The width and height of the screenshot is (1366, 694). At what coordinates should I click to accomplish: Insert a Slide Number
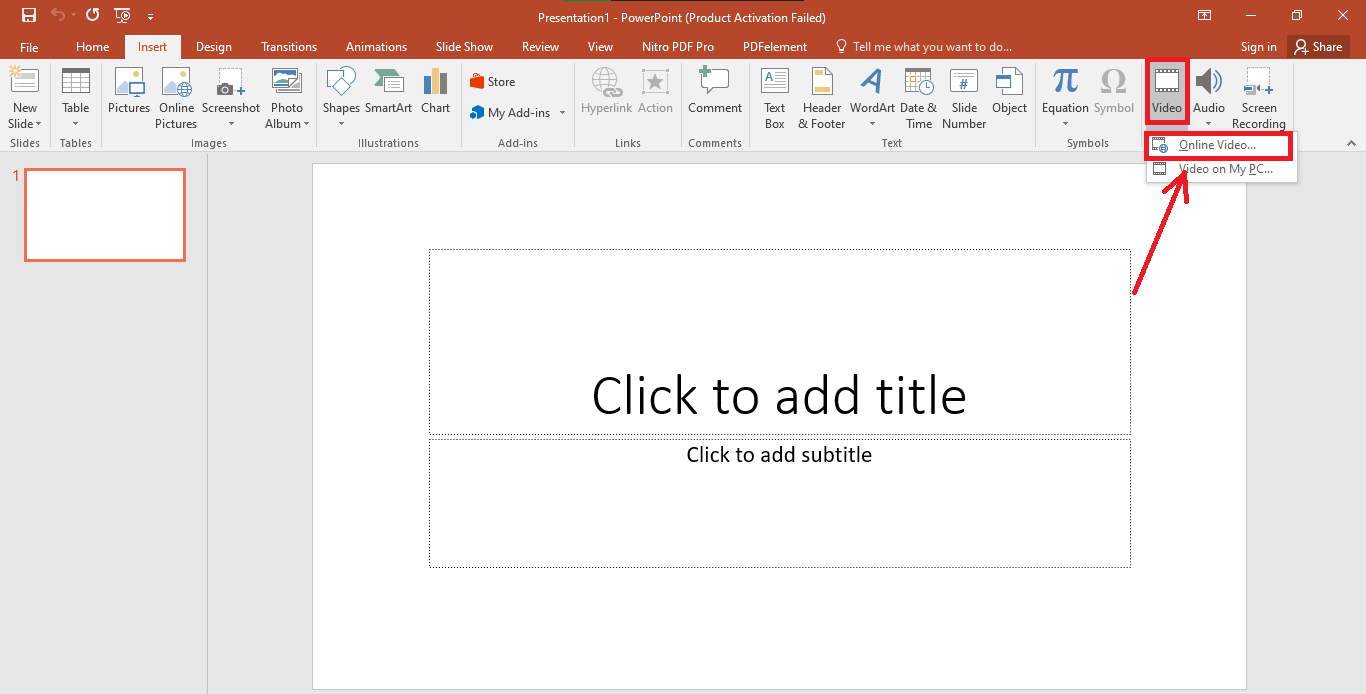(x=964, y=97)
